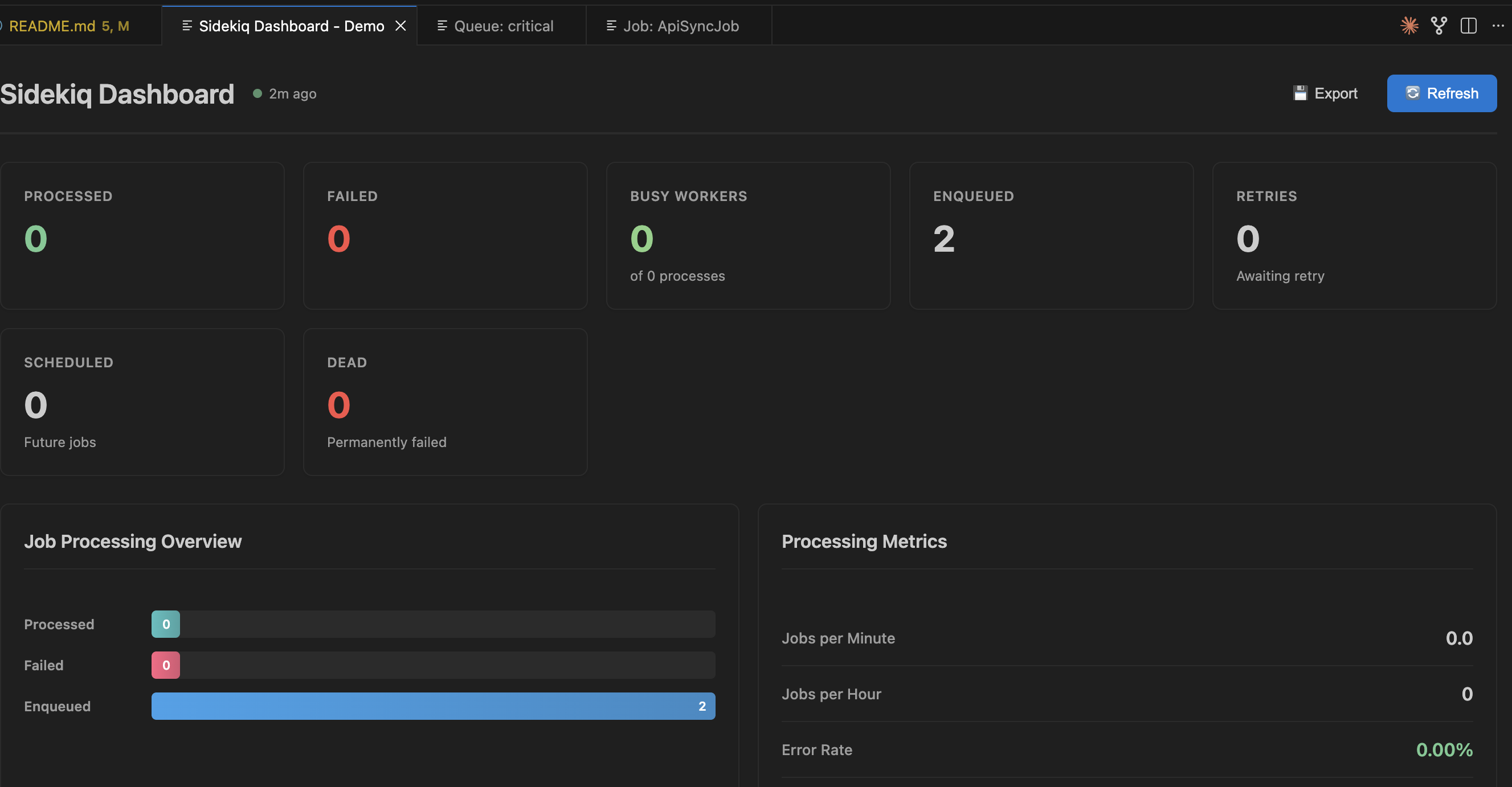Switch to the README.md tab

[67, 25]
